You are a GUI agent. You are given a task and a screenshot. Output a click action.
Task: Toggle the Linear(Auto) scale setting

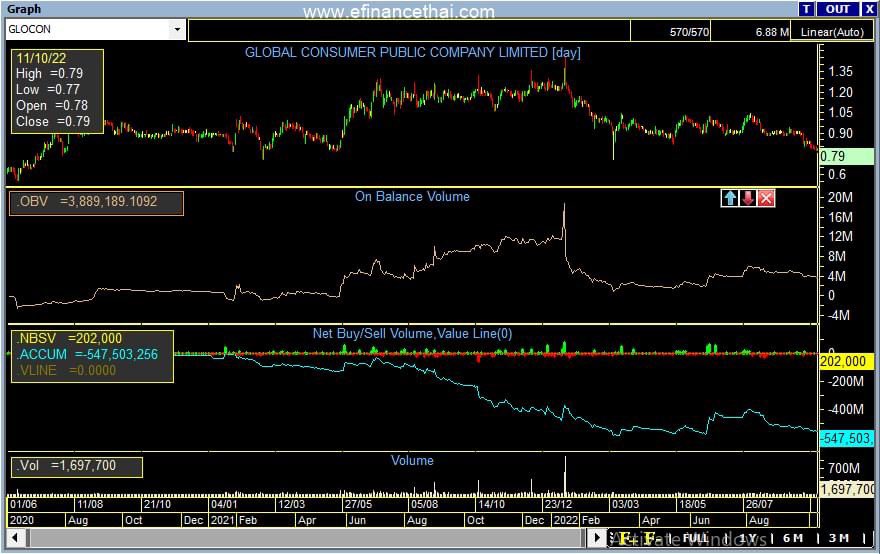click(x=832, y=32)
